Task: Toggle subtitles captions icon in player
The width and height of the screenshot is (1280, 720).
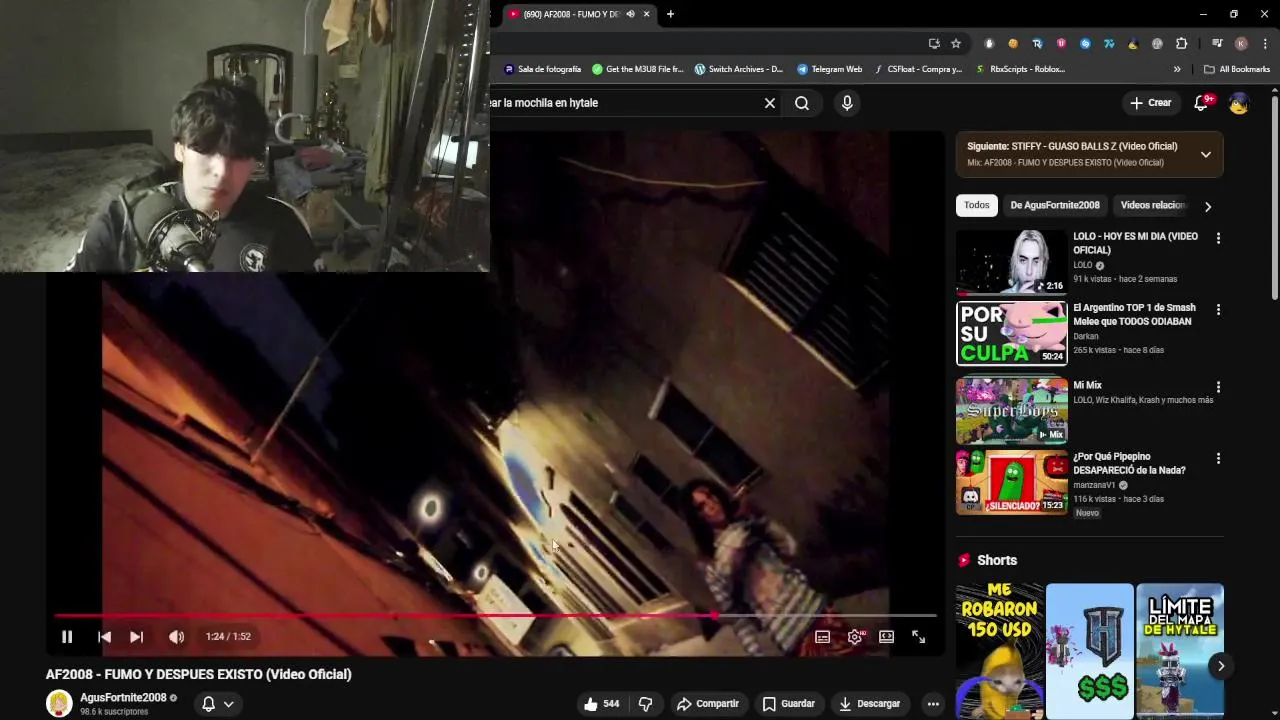Action: pyautogui.click(x=822, y=636)
